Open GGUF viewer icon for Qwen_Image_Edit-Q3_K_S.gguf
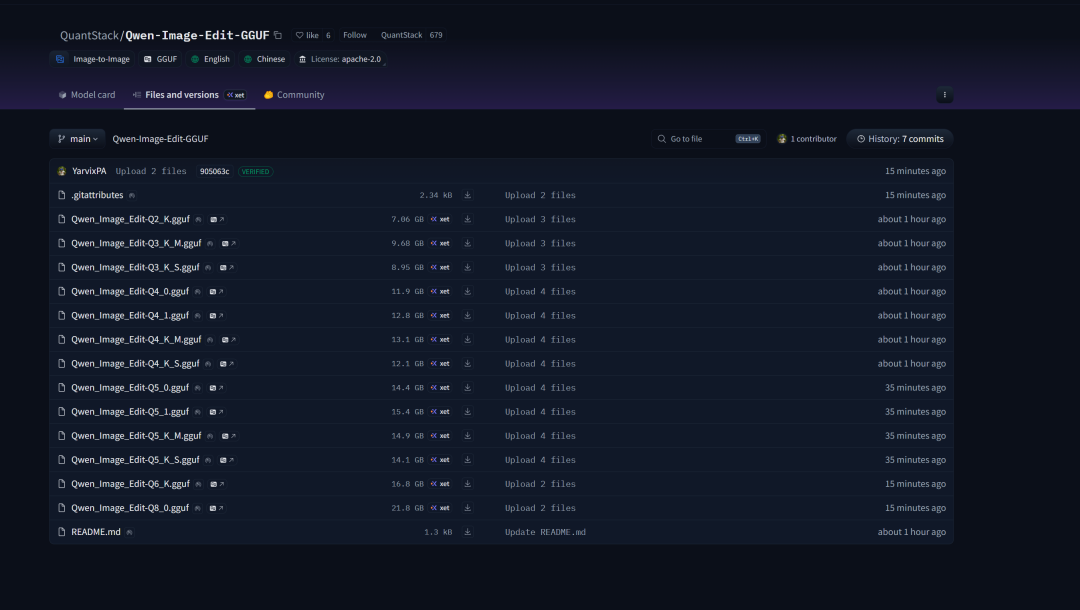 click(x=227, y=268)
